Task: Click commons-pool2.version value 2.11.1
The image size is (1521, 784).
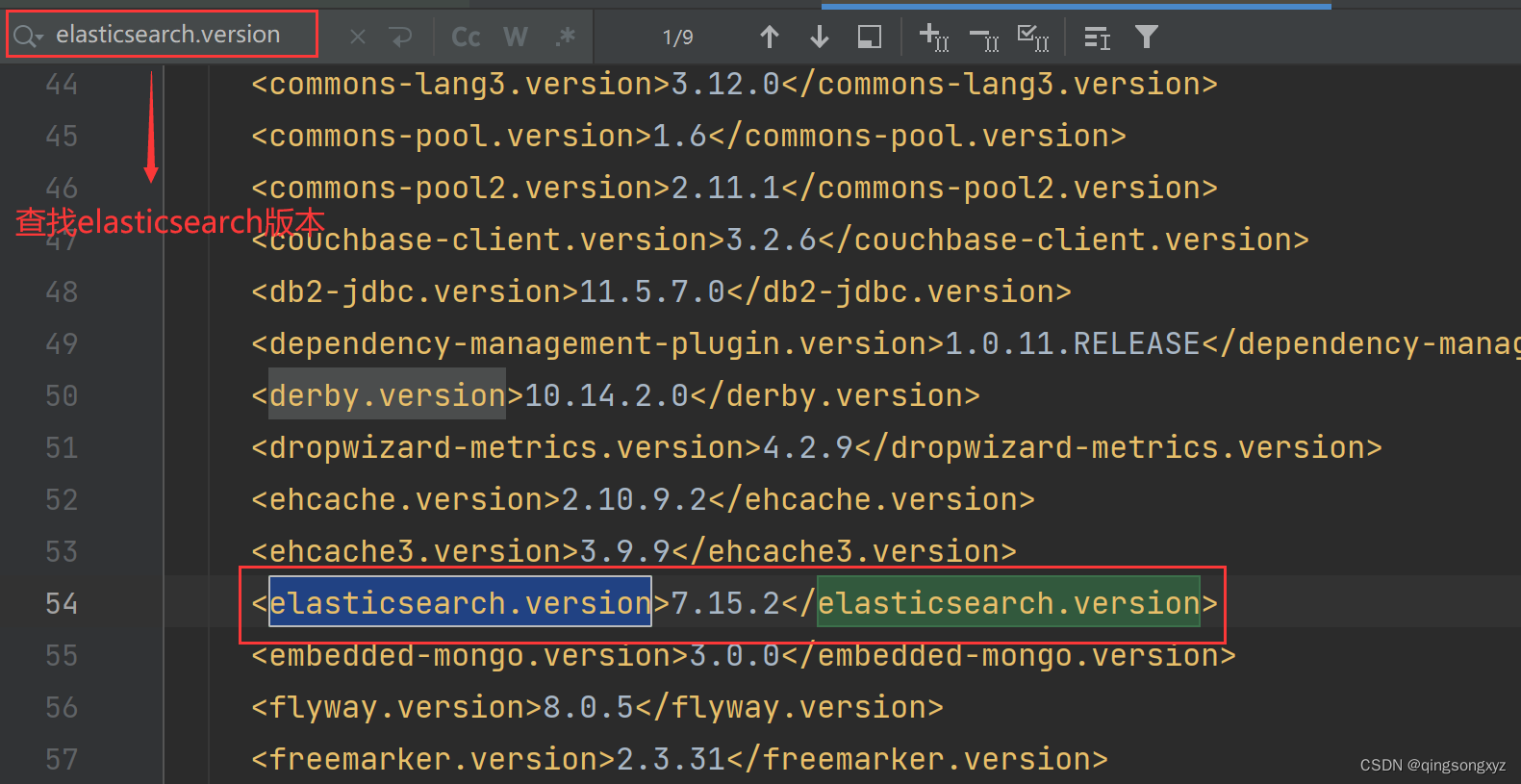Action: (x=725, y=189)
